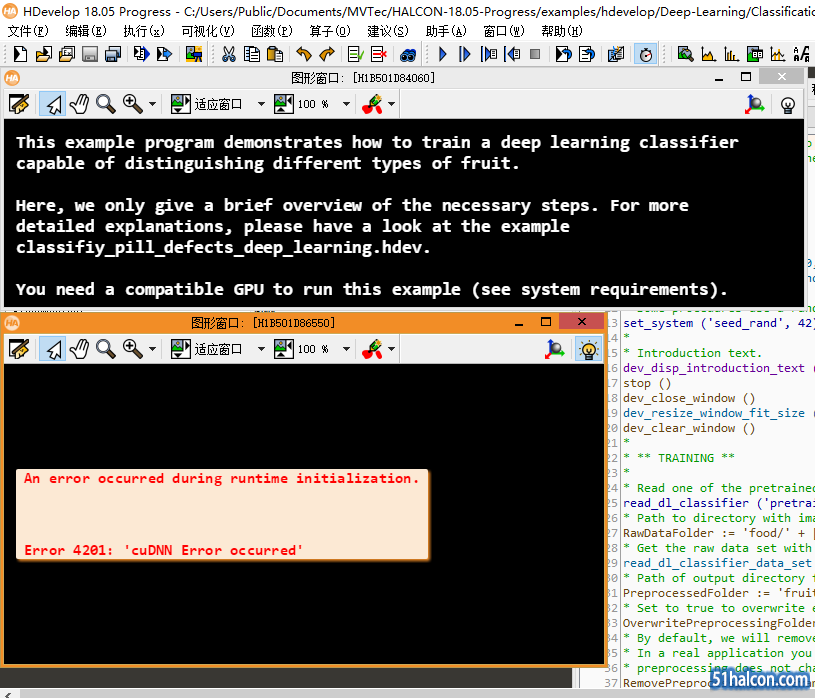Open 适应窗口 dropdown in top graphics window

[261, 104]
